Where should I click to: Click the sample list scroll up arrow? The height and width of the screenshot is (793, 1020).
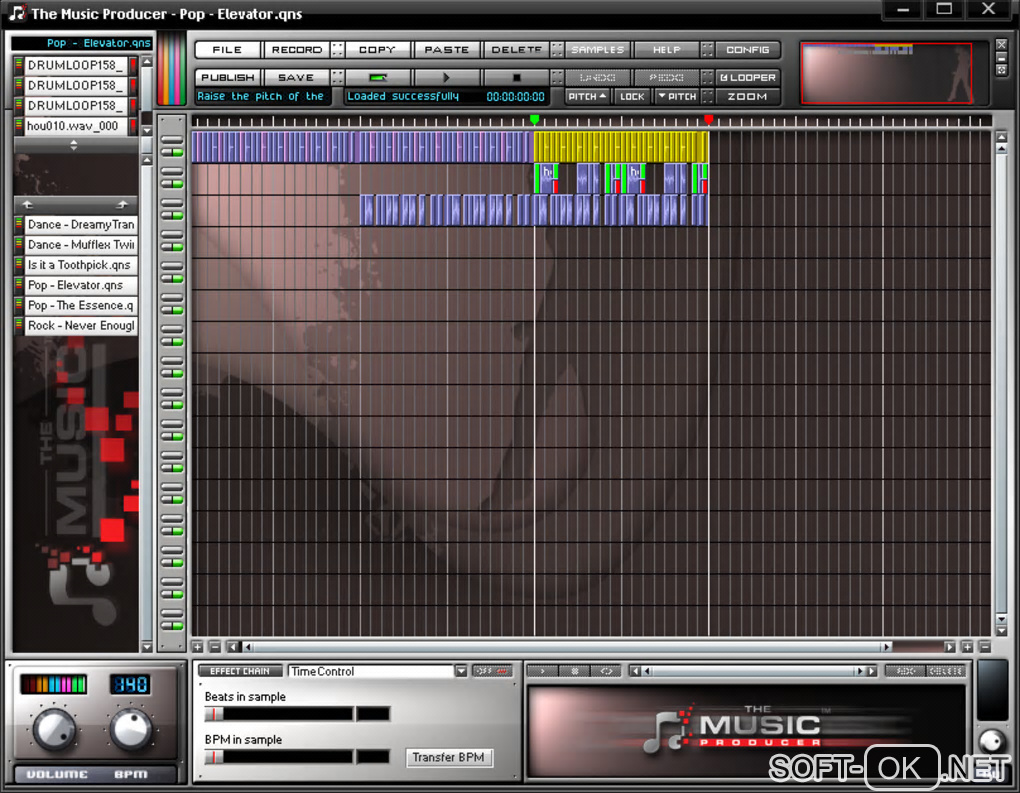click(147, 62)
